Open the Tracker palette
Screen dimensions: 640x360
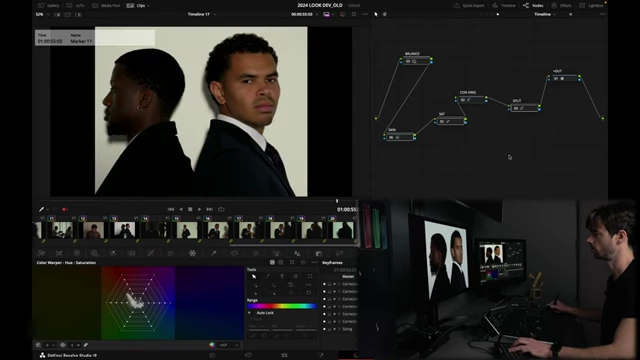256,253
